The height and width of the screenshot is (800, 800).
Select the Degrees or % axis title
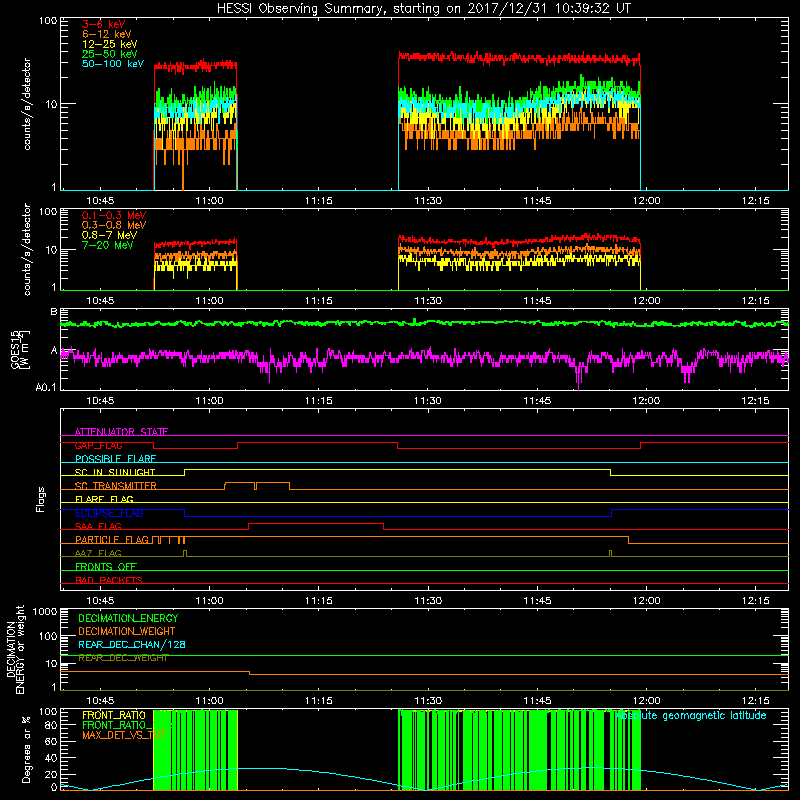pos(26,749)
